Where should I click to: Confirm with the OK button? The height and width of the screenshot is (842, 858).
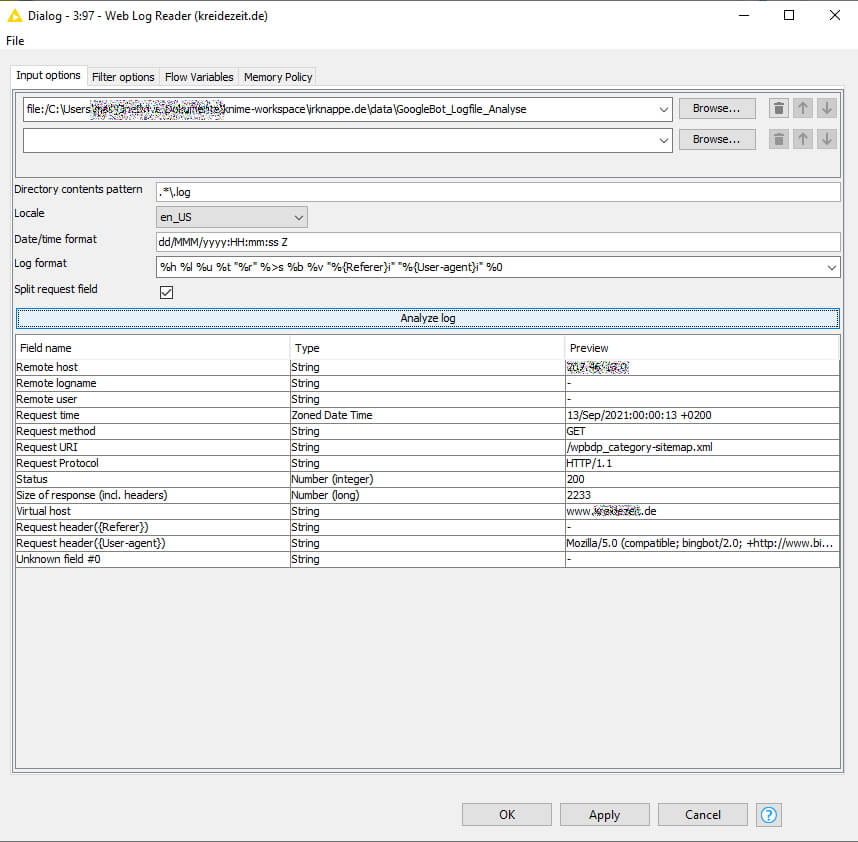click(507, 815)
